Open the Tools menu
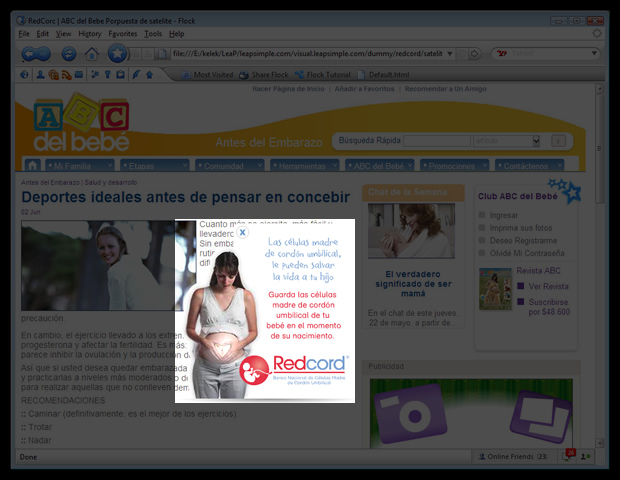The width and height of the screenshot is (620, 480). pyautogui.click(x=153, y=33)
